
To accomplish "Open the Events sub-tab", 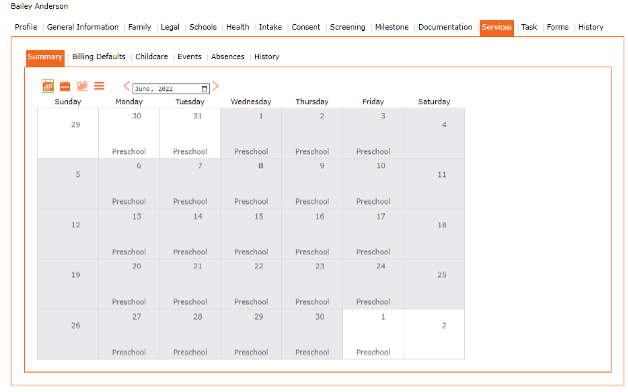I will [189, 56].
